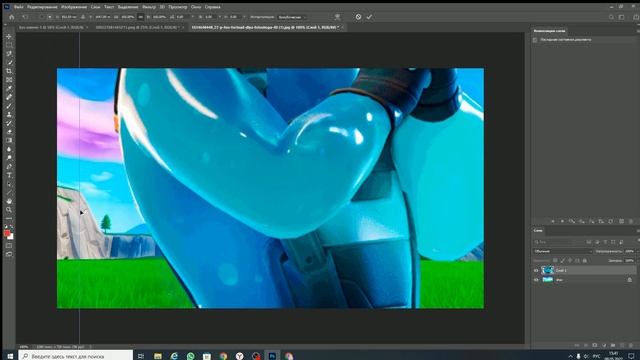Image resolution: width=640 pixels, height=360 pixels.
Task: Open File Explorer from the taskbar
Action: (x=158, y=356)
